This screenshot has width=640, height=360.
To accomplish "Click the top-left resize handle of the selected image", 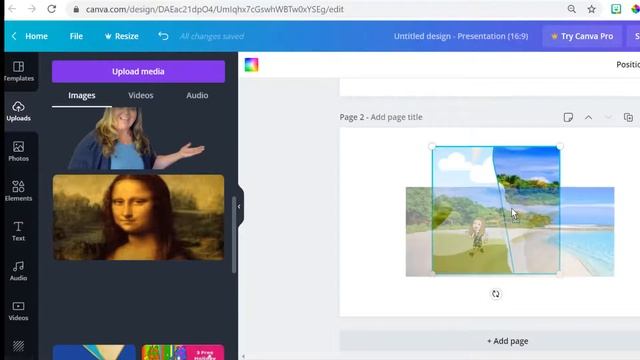I will 432,146.
